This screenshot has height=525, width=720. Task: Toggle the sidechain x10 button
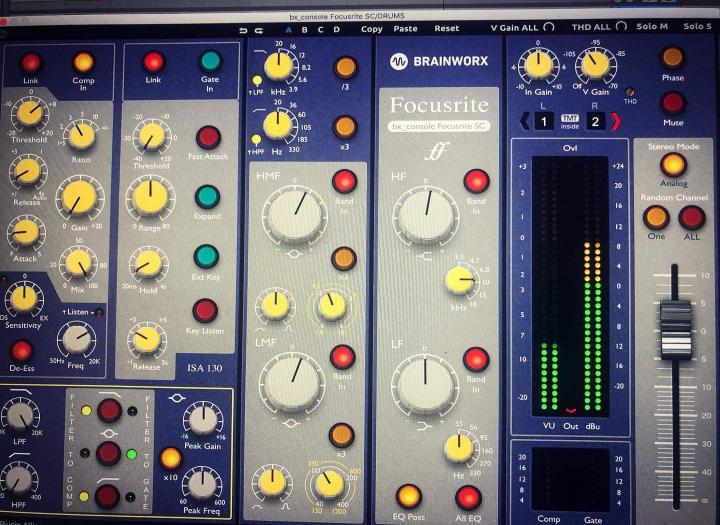170,458
